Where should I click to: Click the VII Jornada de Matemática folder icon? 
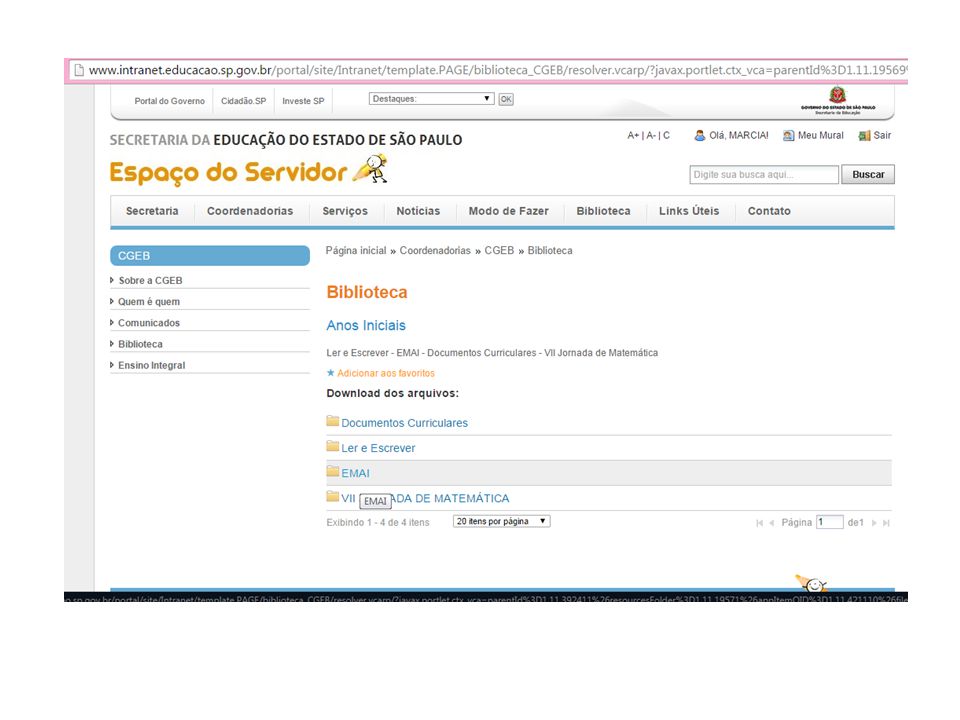[x=332, y=497]
